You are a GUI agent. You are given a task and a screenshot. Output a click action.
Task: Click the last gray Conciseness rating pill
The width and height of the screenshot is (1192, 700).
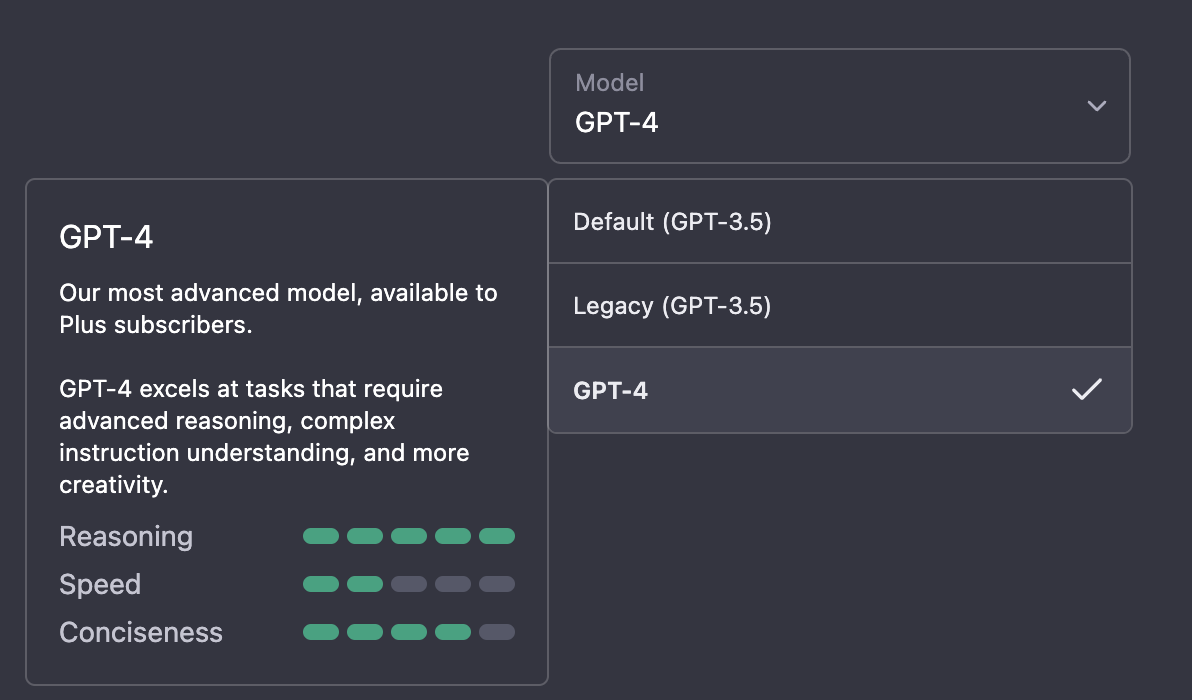[x=497, y=632]
